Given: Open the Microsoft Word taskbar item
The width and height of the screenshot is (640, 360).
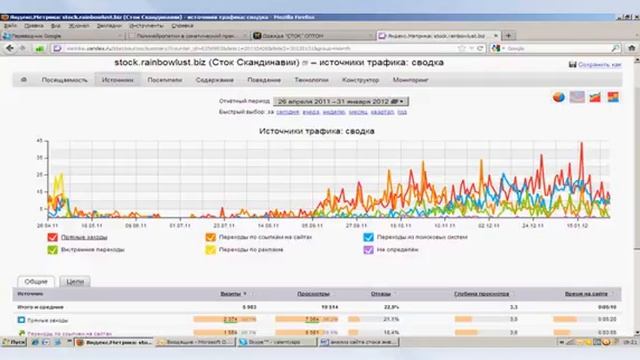Looking at the screenshot, I should pyautogui.click(x=358, y=342).
